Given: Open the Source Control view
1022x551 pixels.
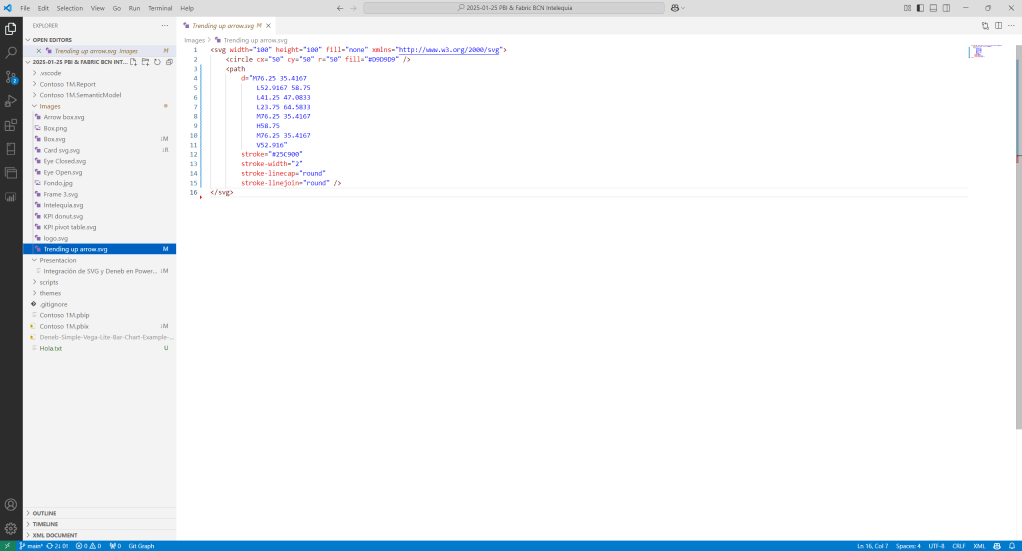Looking at the screenshot, I should click(11, 77).
